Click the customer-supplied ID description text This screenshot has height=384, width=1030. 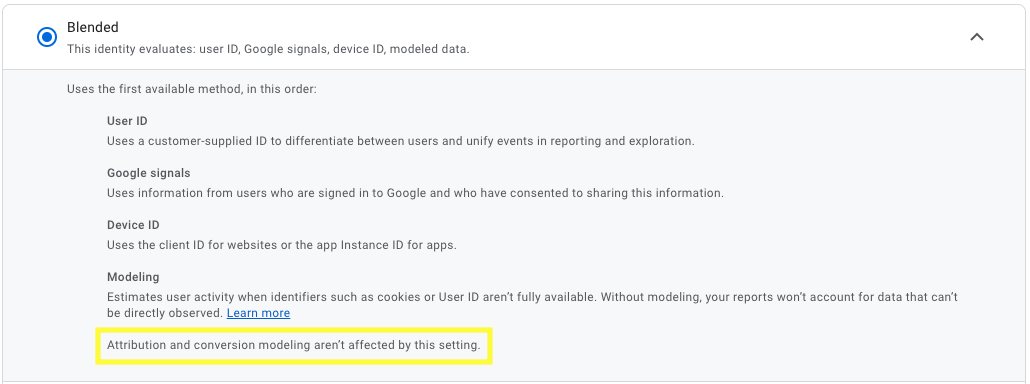pos(401,140)
